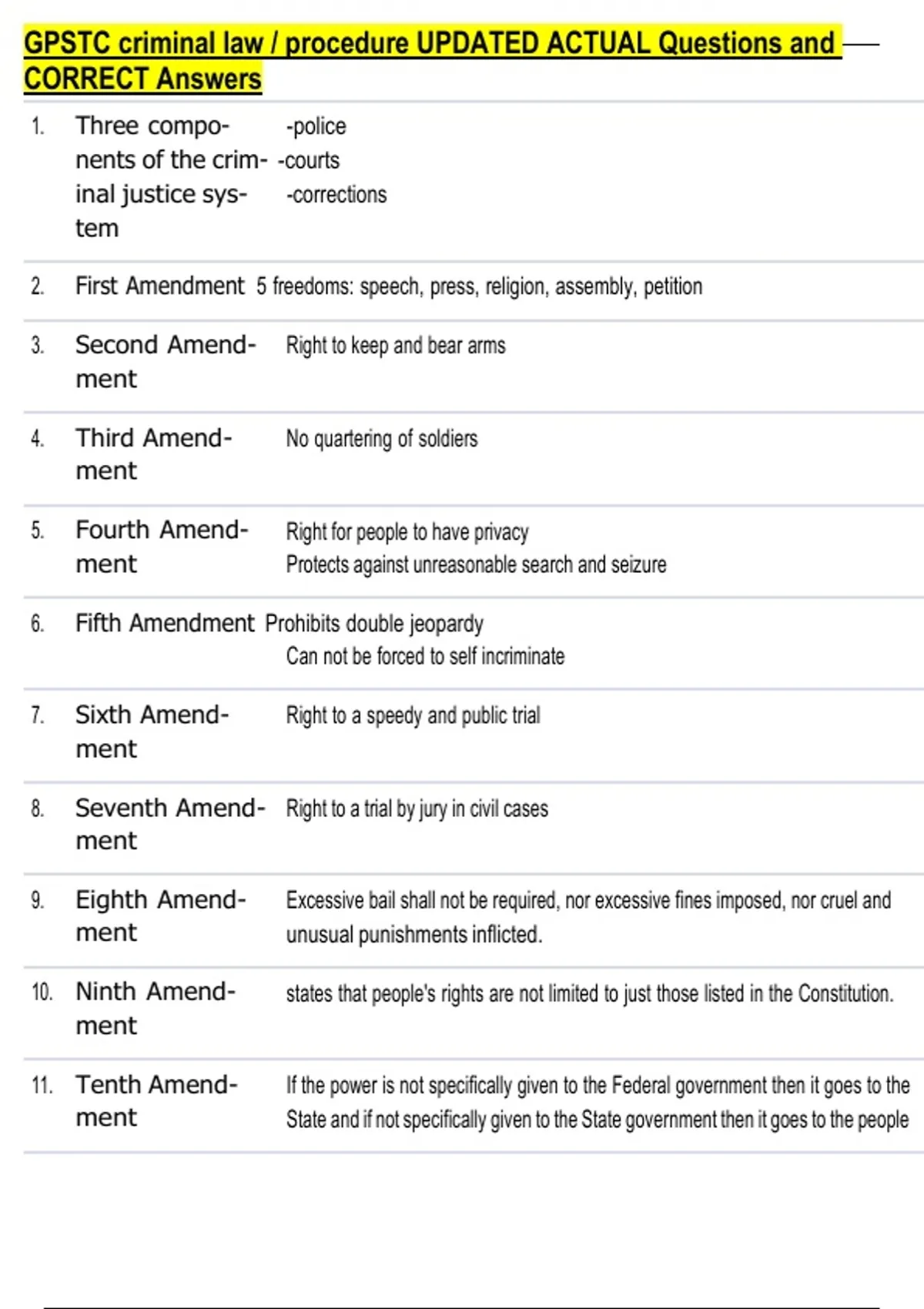
Task: Click the 'Eighth Amendment' term
Action: click(x=160, y=916)
